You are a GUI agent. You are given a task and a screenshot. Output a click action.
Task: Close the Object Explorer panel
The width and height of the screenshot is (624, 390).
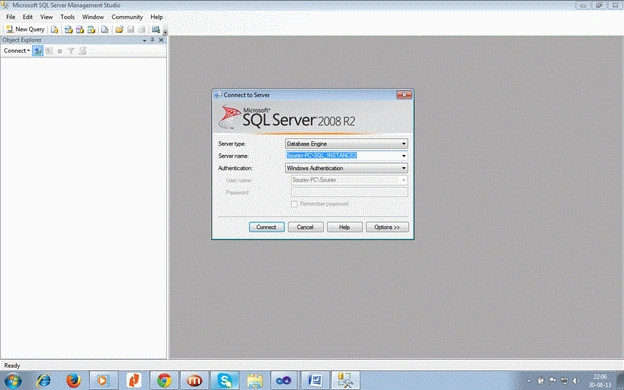(x=161, y=40)
